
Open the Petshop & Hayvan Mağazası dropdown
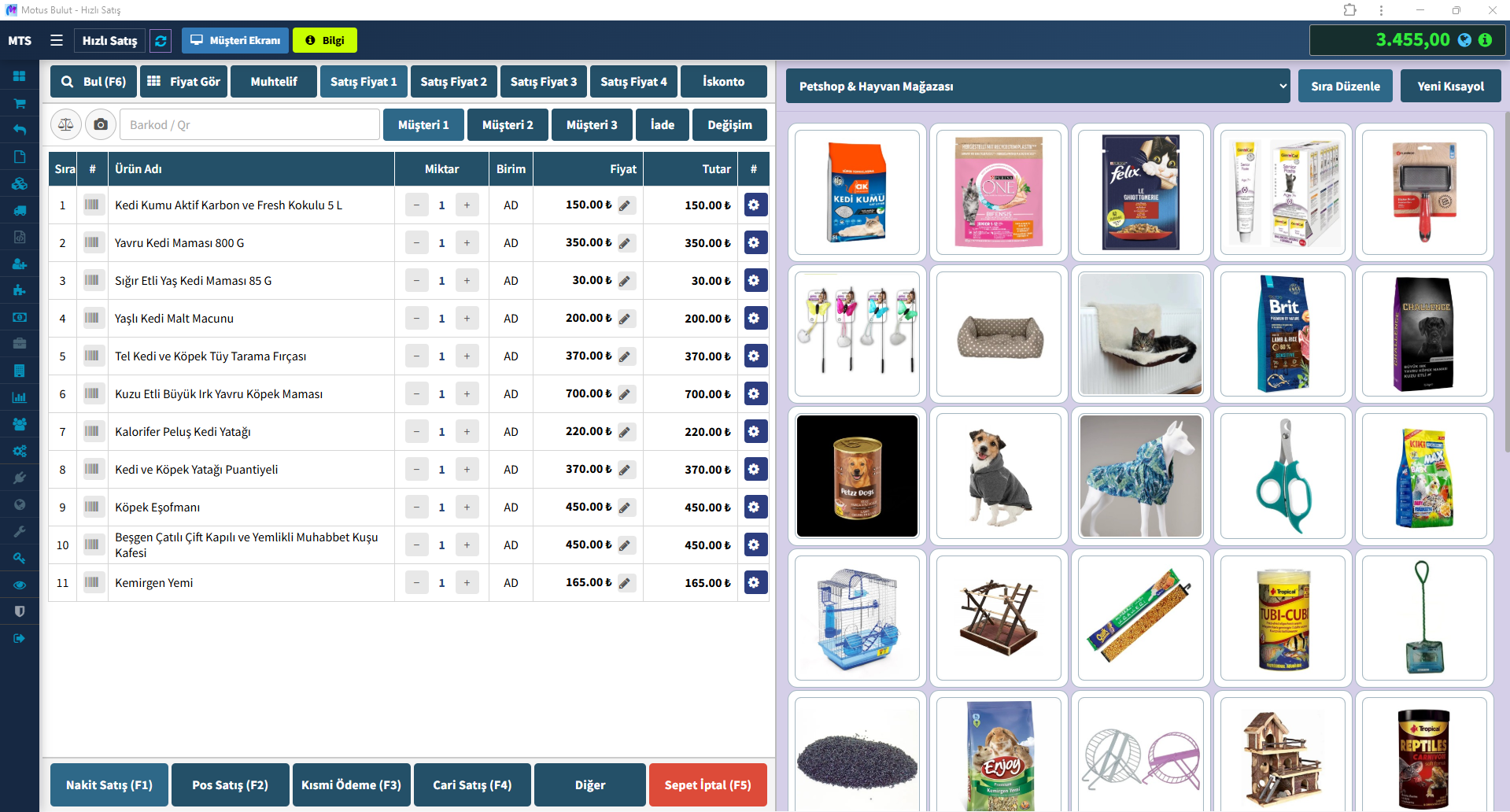(x=1037, y=86)
